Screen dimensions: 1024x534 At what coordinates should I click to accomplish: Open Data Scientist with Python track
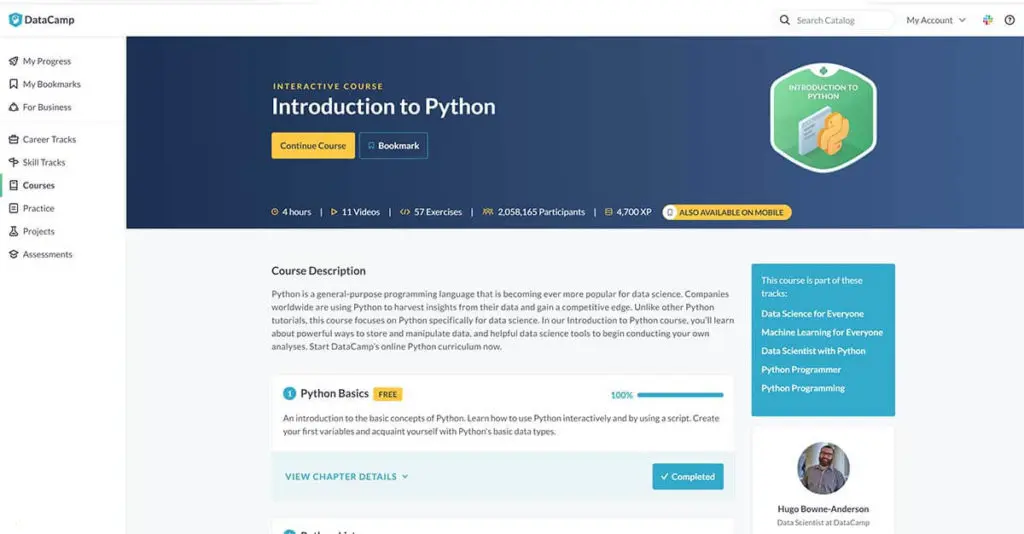click(x=813, y=351)
